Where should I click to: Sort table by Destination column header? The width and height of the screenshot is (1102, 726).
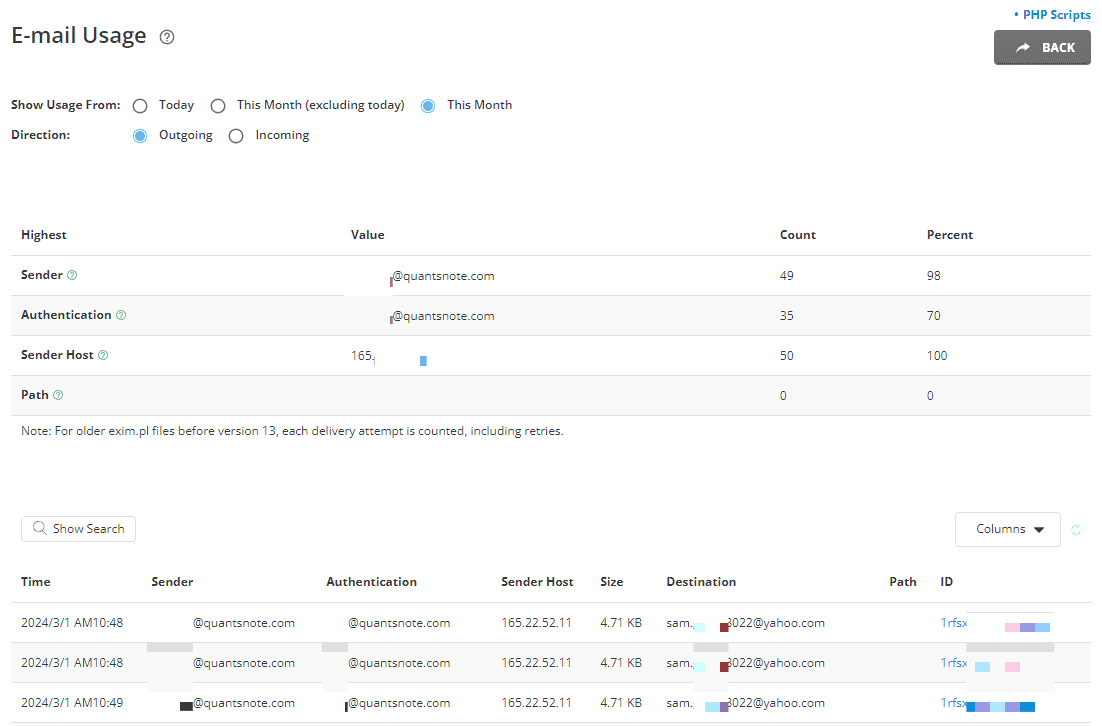tap(701, 582)
